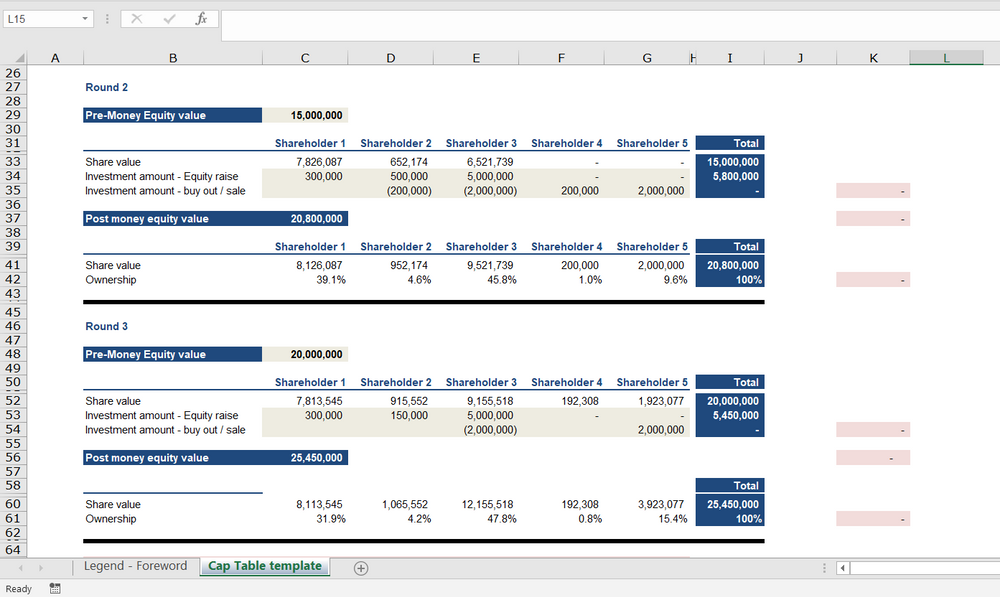1000x597 pixels.
Task: Select column C header
Action: pyautogui.click(x=305, y=58)
